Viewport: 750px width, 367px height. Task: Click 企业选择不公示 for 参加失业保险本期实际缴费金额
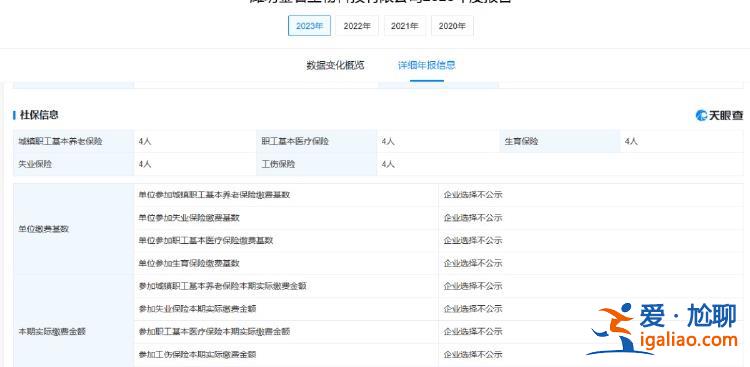473,309
